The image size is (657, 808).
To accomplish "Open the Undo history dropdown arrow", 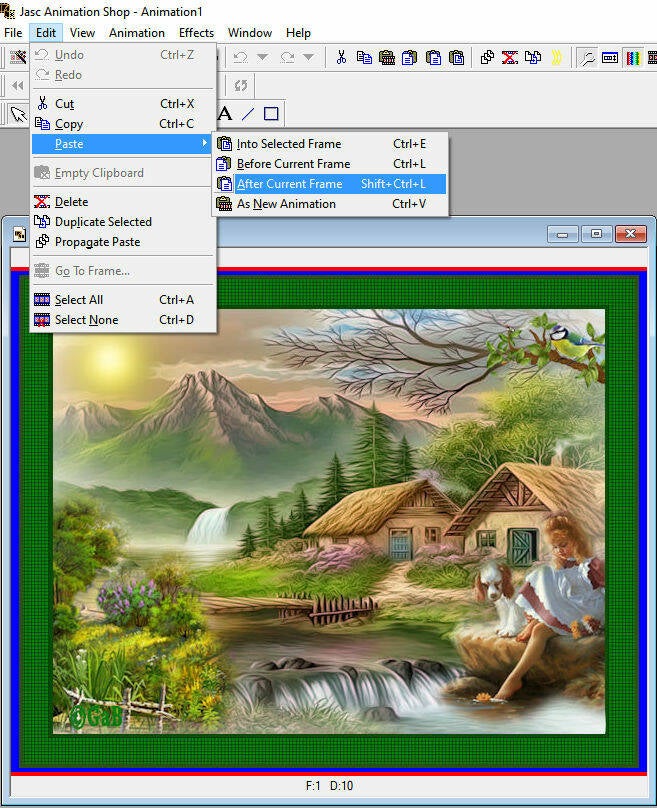I will click(262, 57).
